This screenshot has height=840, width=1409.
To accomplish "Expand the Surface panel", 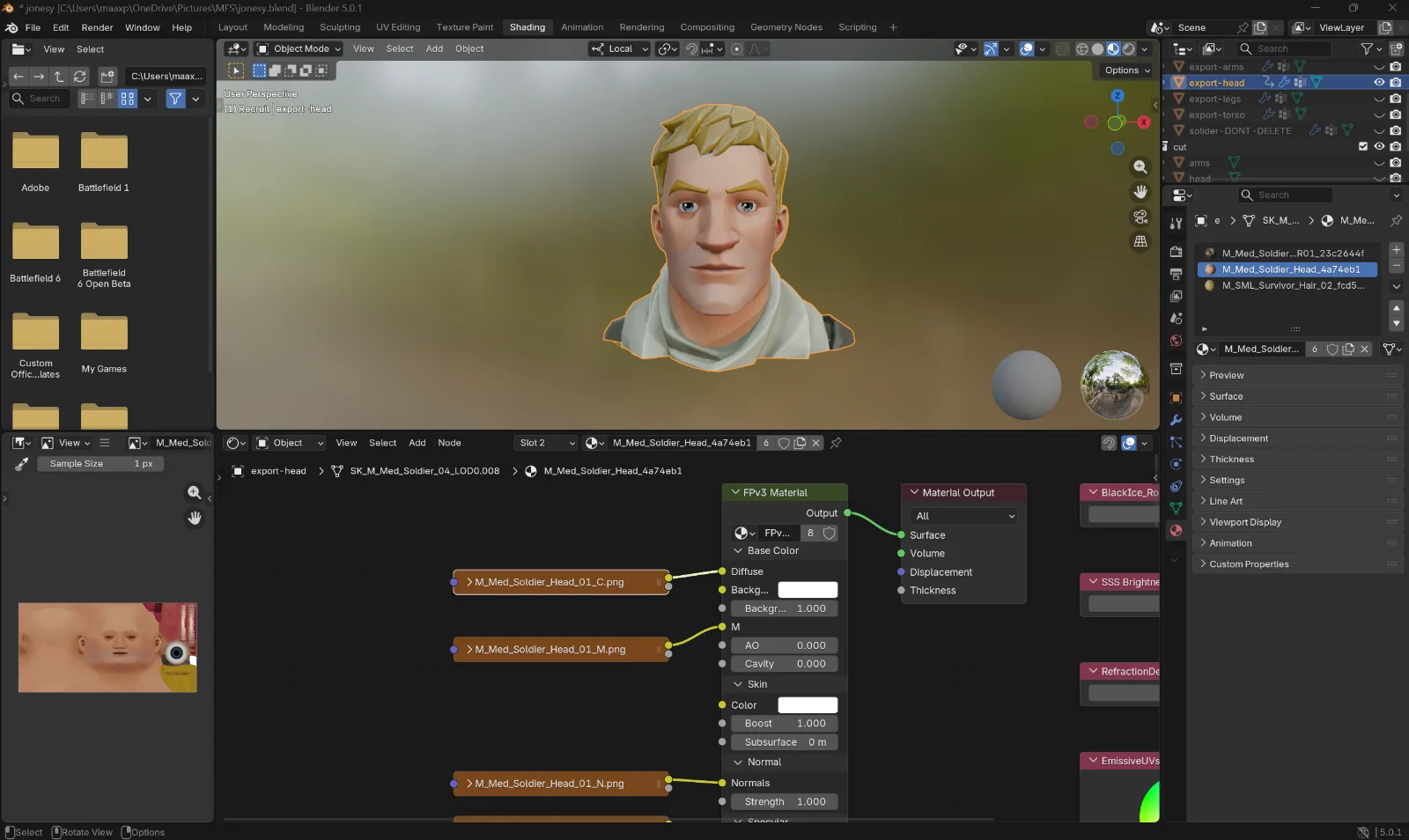I will click(1298, 396).
